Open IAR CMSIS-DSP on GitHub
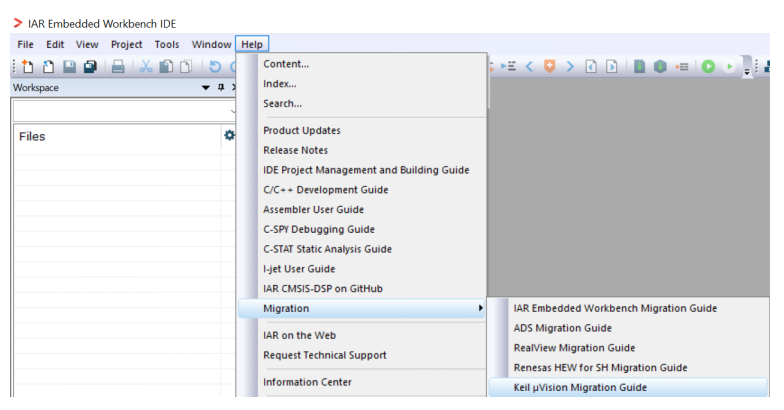 tap(322, 288)
